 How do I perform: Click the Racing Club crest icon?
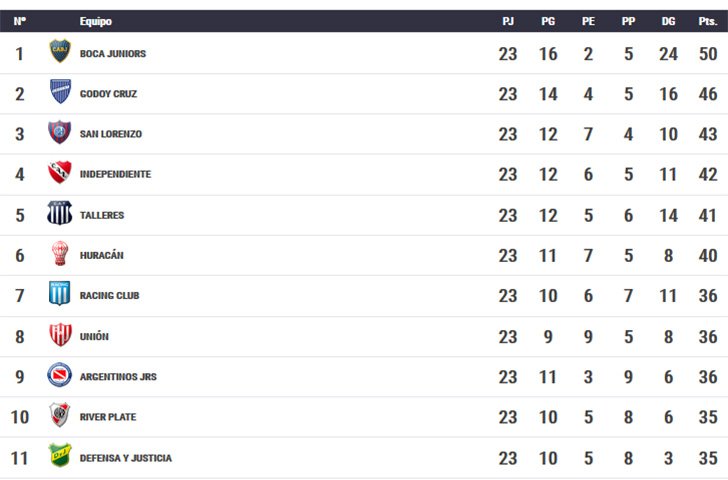click(59, 293)
